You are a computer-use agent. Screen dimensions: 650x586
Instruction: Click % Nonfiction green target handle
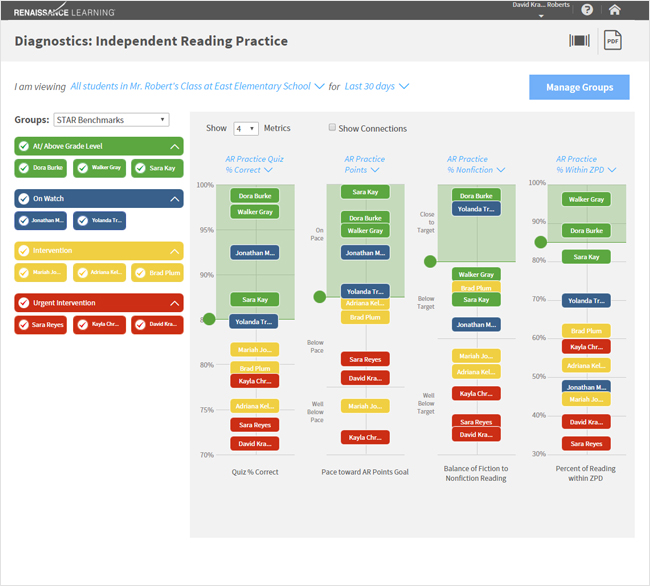coord(430,262)
